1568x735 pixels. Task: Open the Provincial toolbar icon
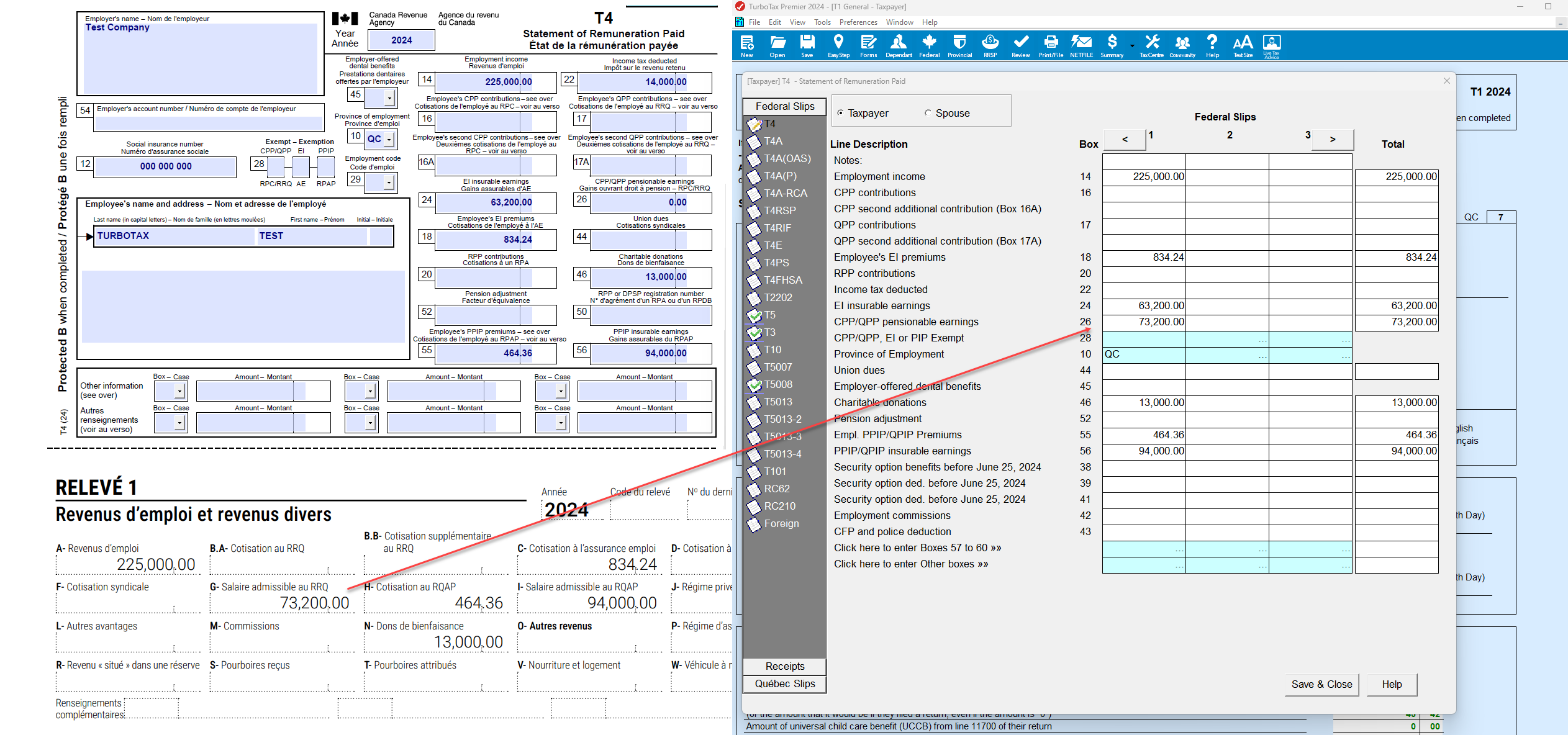959,46
